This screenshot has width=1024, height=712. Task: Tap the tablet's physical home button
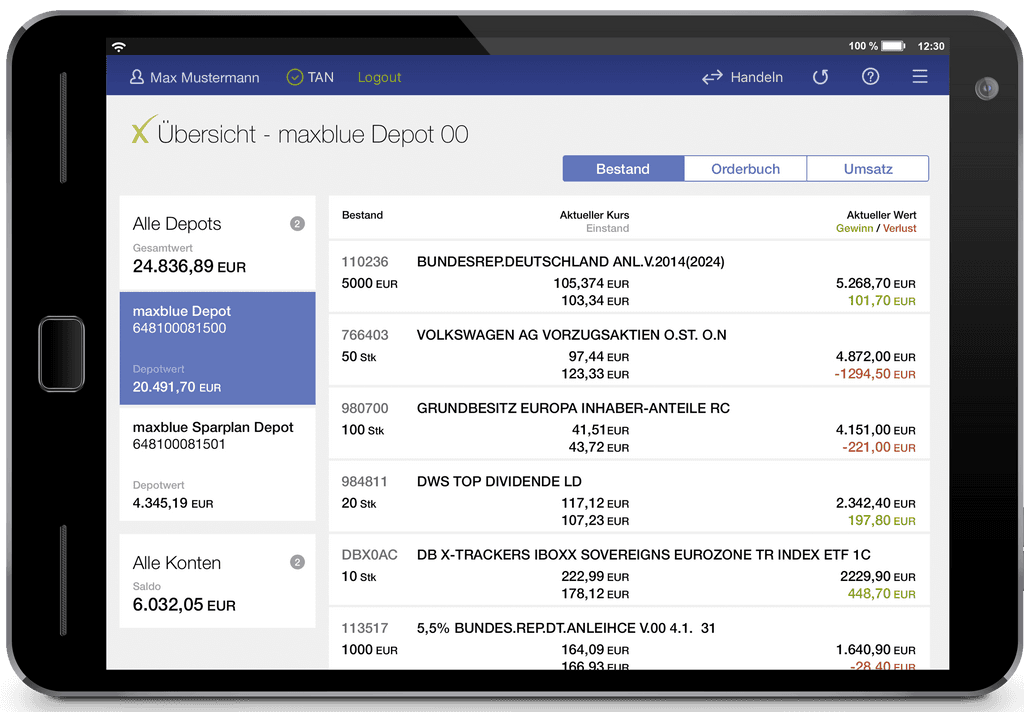click(61, 354)
